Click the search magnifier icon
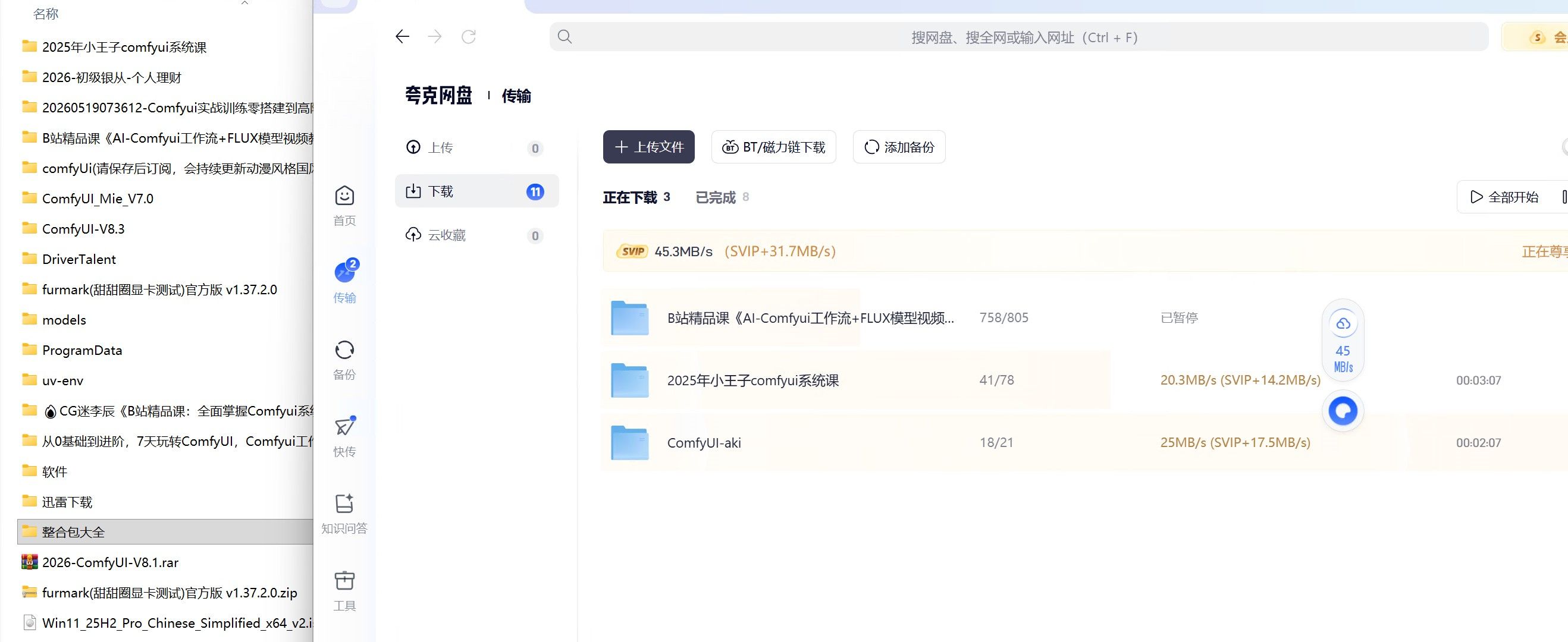Viewport: 1568px width, 642px height. (565, 37)
